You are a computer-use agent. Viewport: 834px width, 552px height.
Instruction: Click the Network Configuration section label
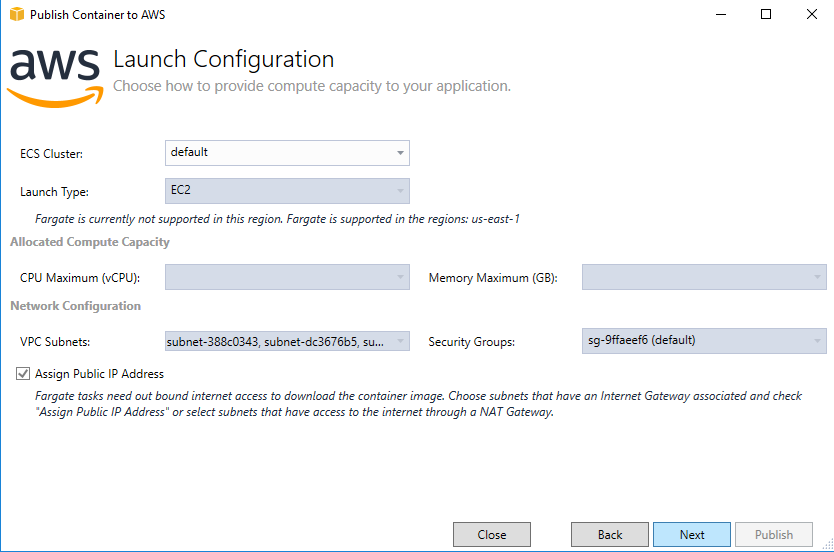(x=76, y=306)
